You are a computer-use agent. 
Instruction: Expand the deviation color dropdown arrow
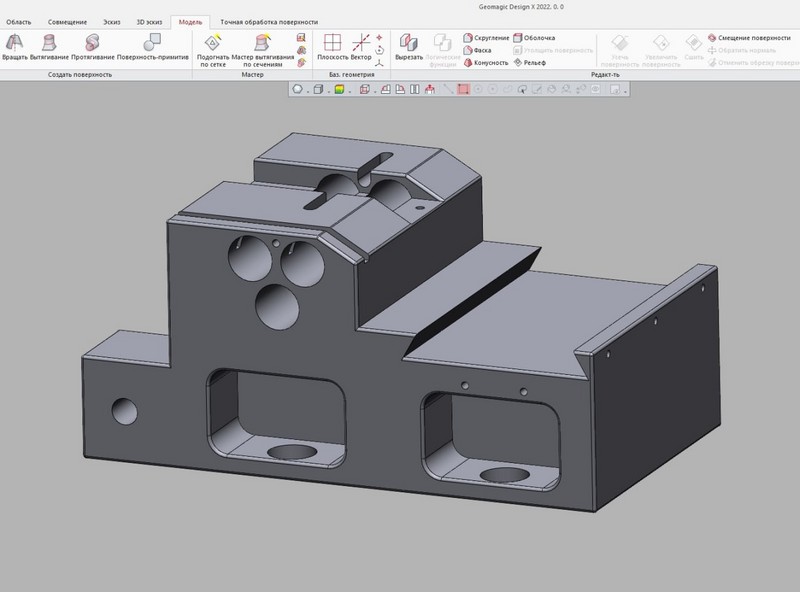click(x=349, y=91)
